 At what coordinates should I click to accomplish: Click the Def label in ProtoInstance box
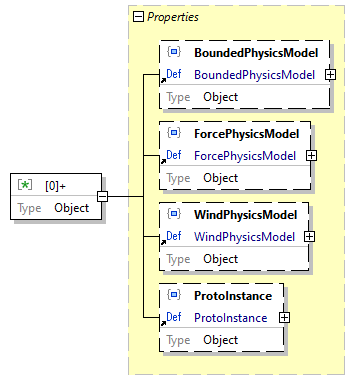[174, 317]
